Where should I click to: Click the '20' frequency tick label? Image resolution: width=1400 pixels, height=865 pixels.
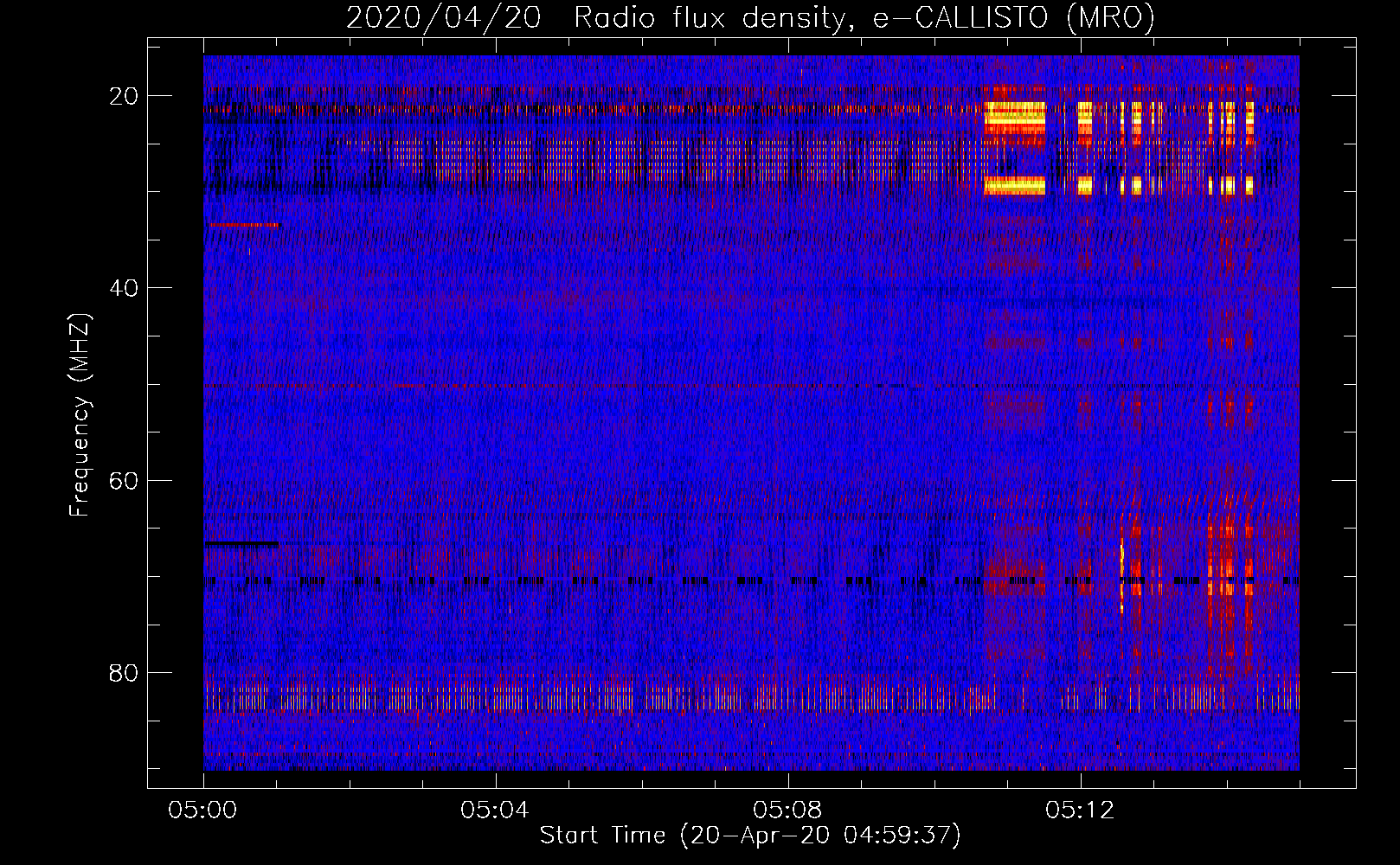(125, 96)
